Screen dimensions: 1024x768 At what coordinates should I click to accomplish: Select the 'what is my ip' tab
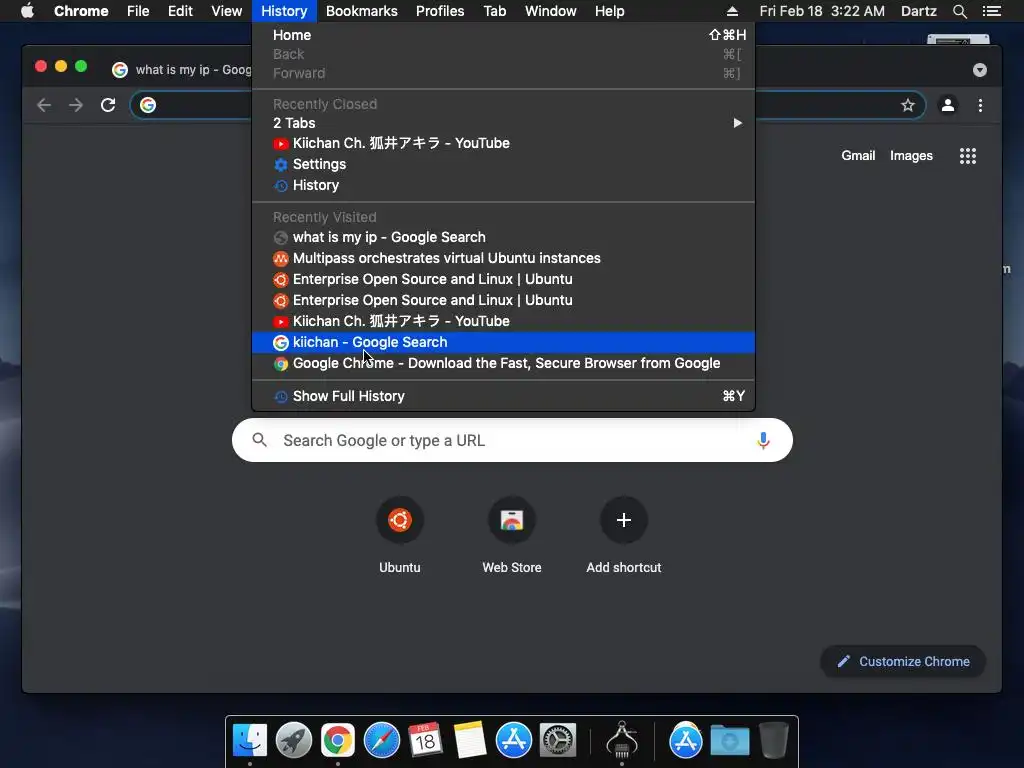182,70
